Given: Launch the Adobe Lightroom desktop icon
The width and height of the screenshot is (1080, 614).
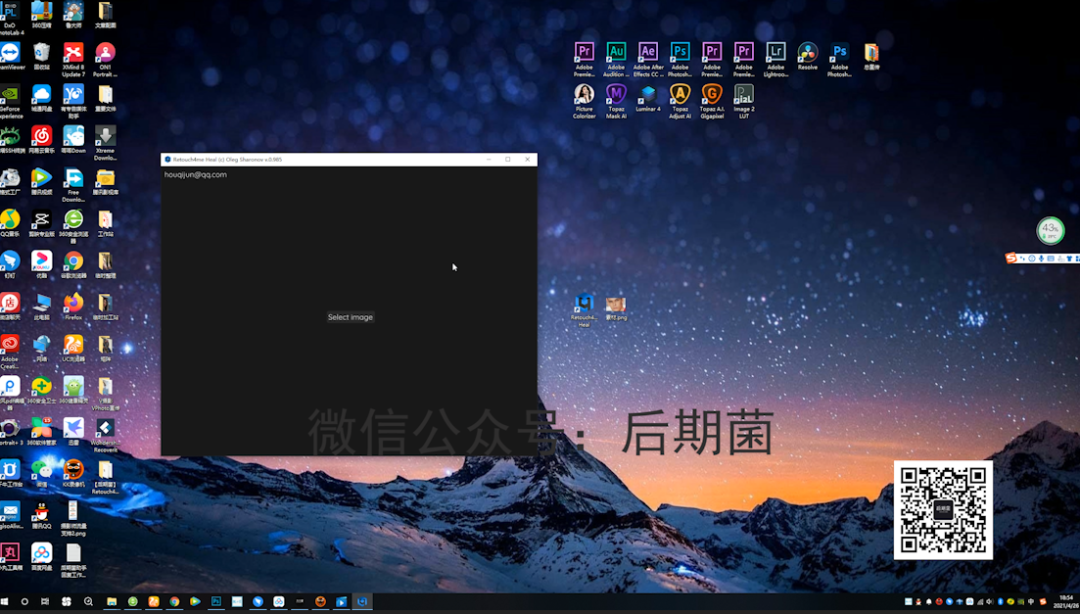Looking at the screenshot, I should pos(776,52).
